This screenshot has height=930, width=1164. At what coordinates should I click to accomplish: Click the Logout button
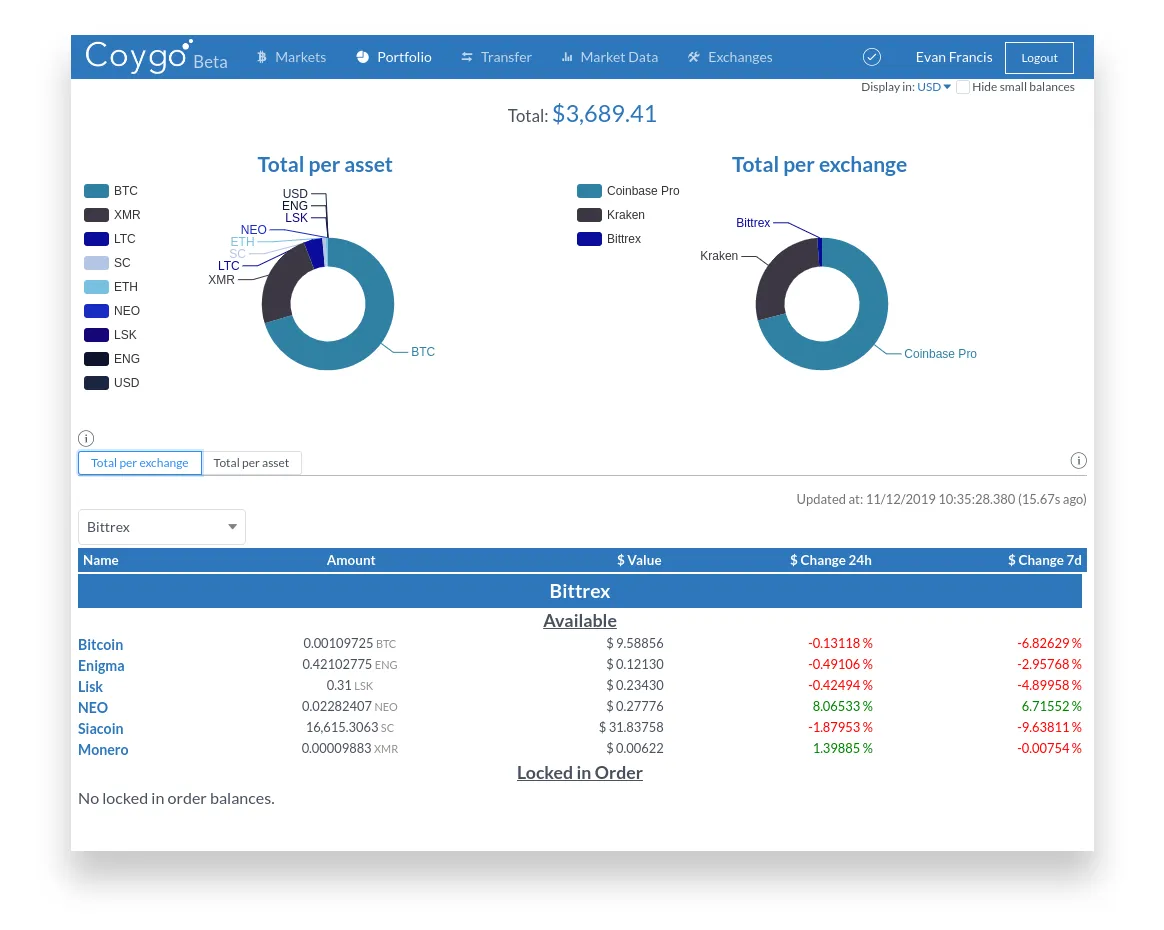coord(1039,58)
